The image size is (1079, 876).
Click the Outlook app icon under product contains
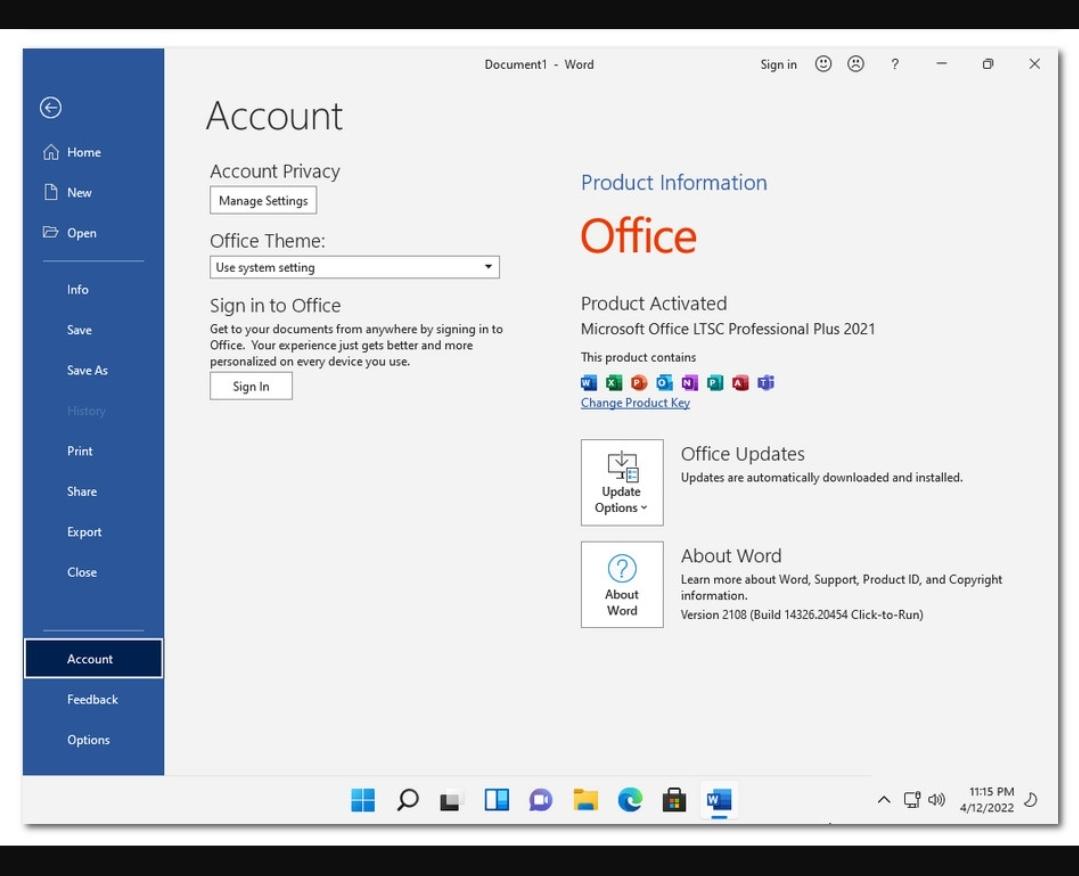[664, 383]
